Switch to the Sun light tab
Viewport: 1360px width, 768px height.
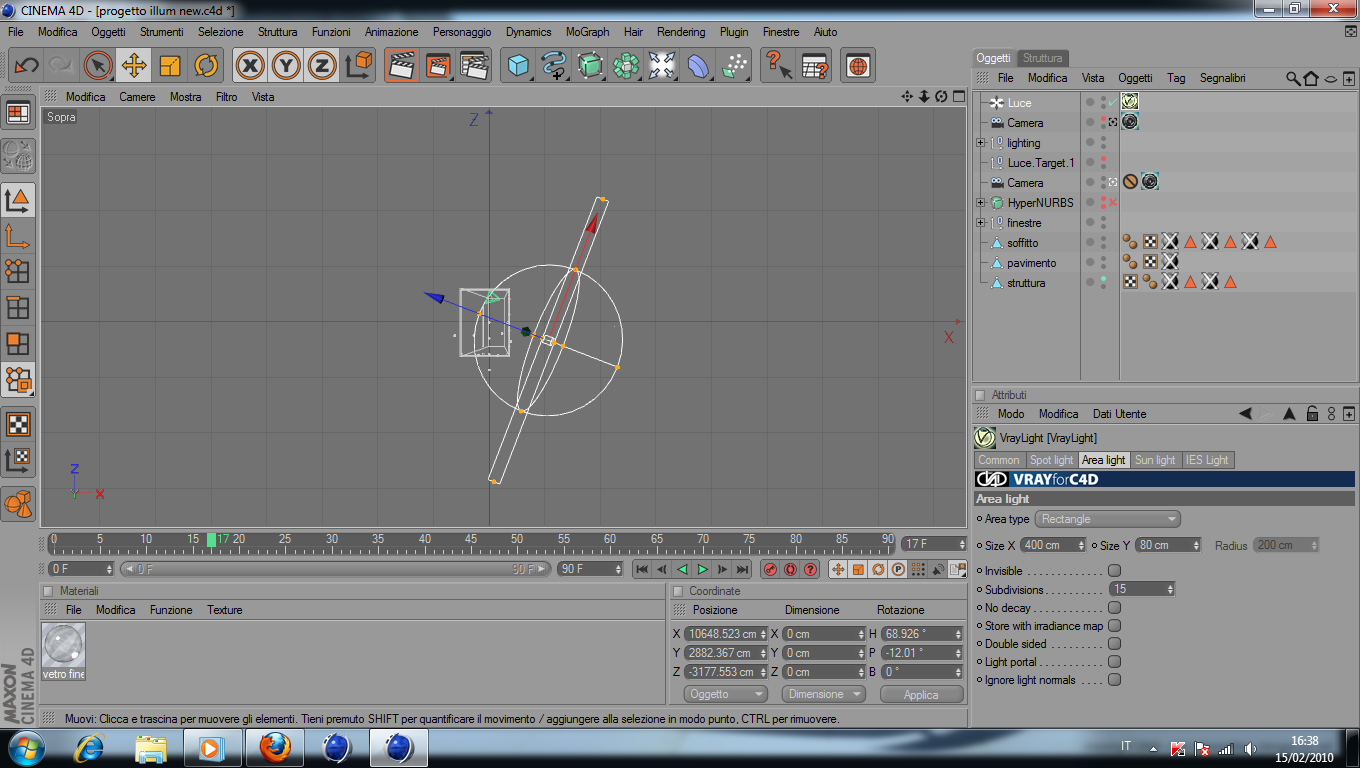[x=1155, y=460]
